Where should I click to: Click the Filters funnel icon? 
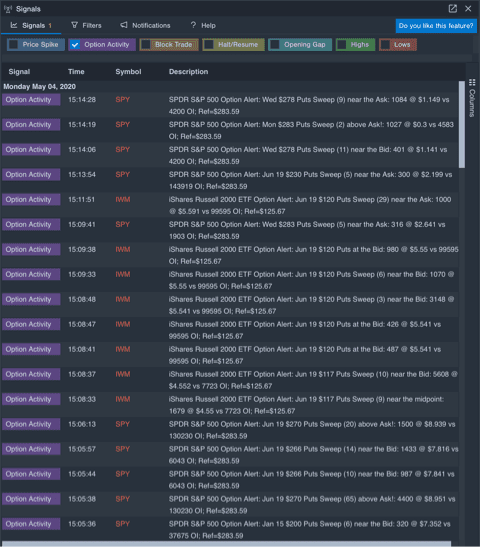[x=74, y=25]
